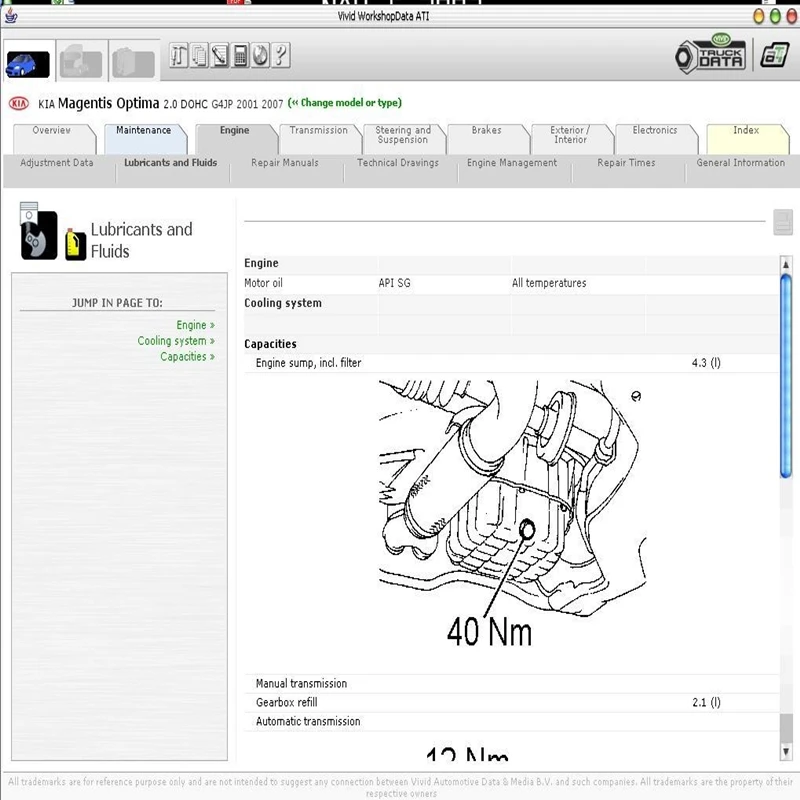The width and height of the screenshot is (800, 800).
Task: Open the Index tab
Action: point(746,131)
